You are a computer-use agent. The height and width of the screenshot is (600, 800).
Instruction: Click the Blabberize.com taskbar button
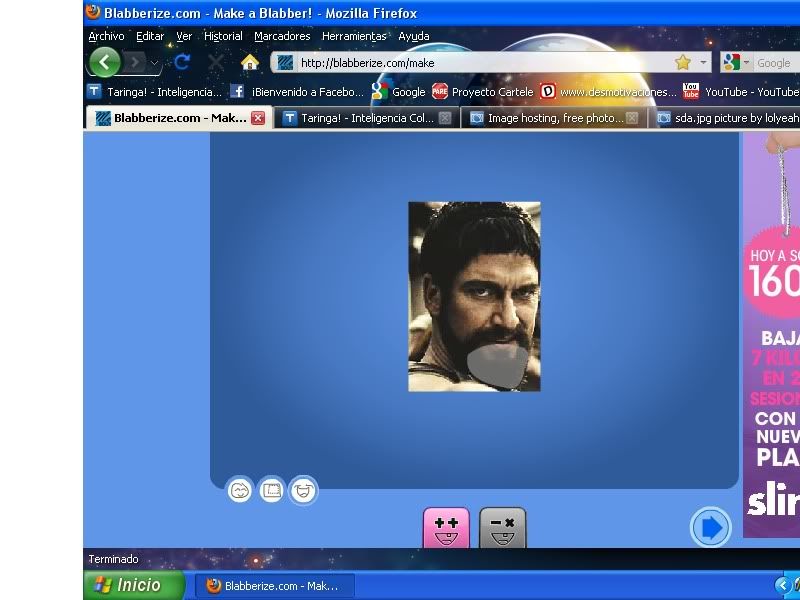276,586
